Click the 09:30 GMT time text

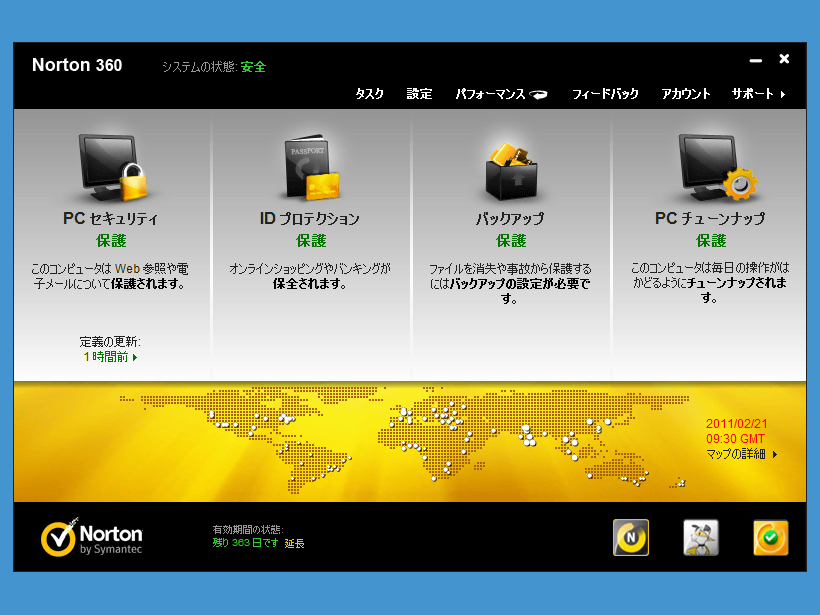click(x=735, y=439)
